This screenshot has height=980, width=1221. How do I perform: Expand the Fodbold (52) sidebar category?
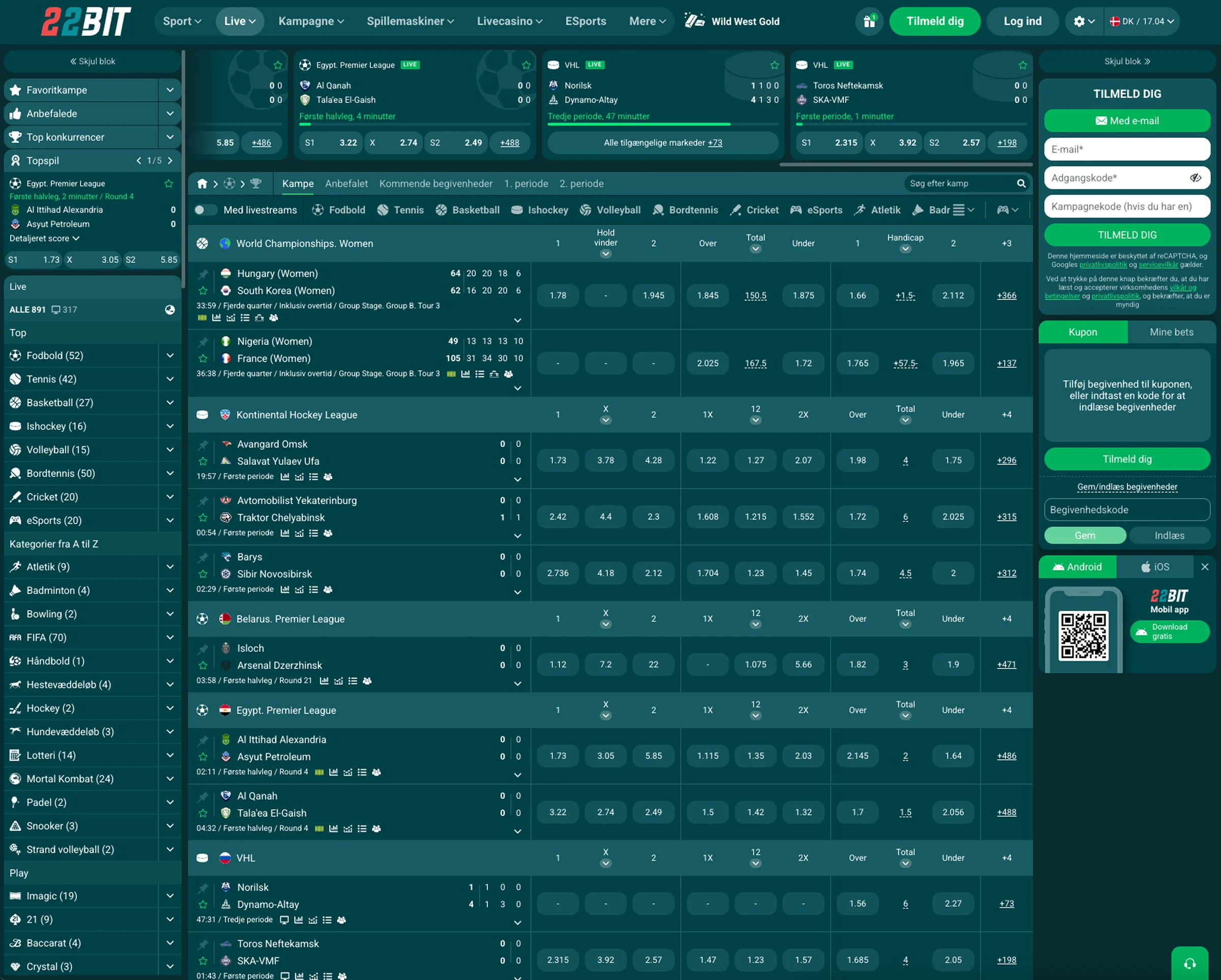click(x=170, y=356)
